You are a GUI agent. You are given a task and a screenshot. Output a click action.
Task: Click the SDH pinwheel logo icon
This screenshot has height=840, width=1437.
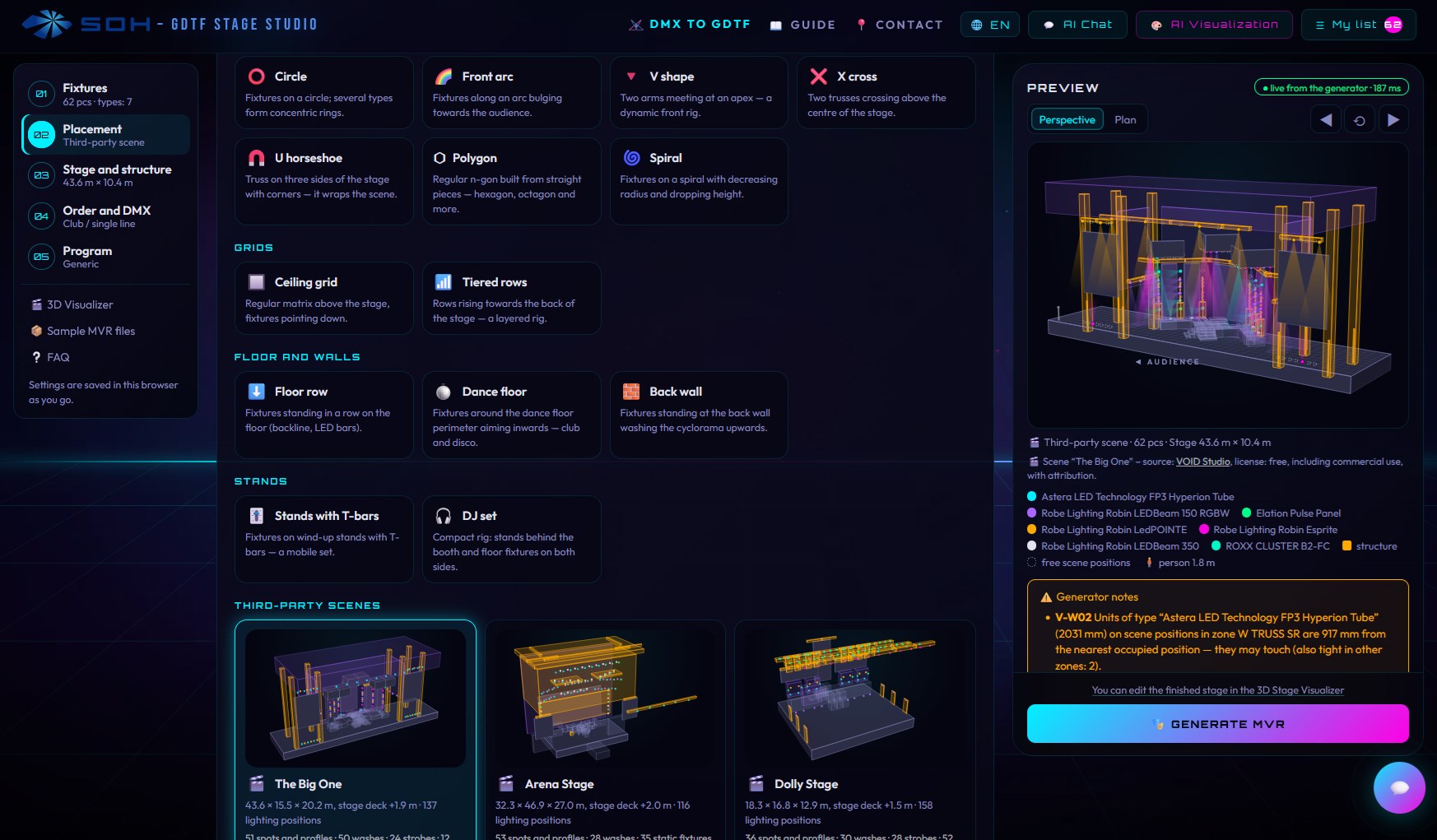[x=47, y=24]
